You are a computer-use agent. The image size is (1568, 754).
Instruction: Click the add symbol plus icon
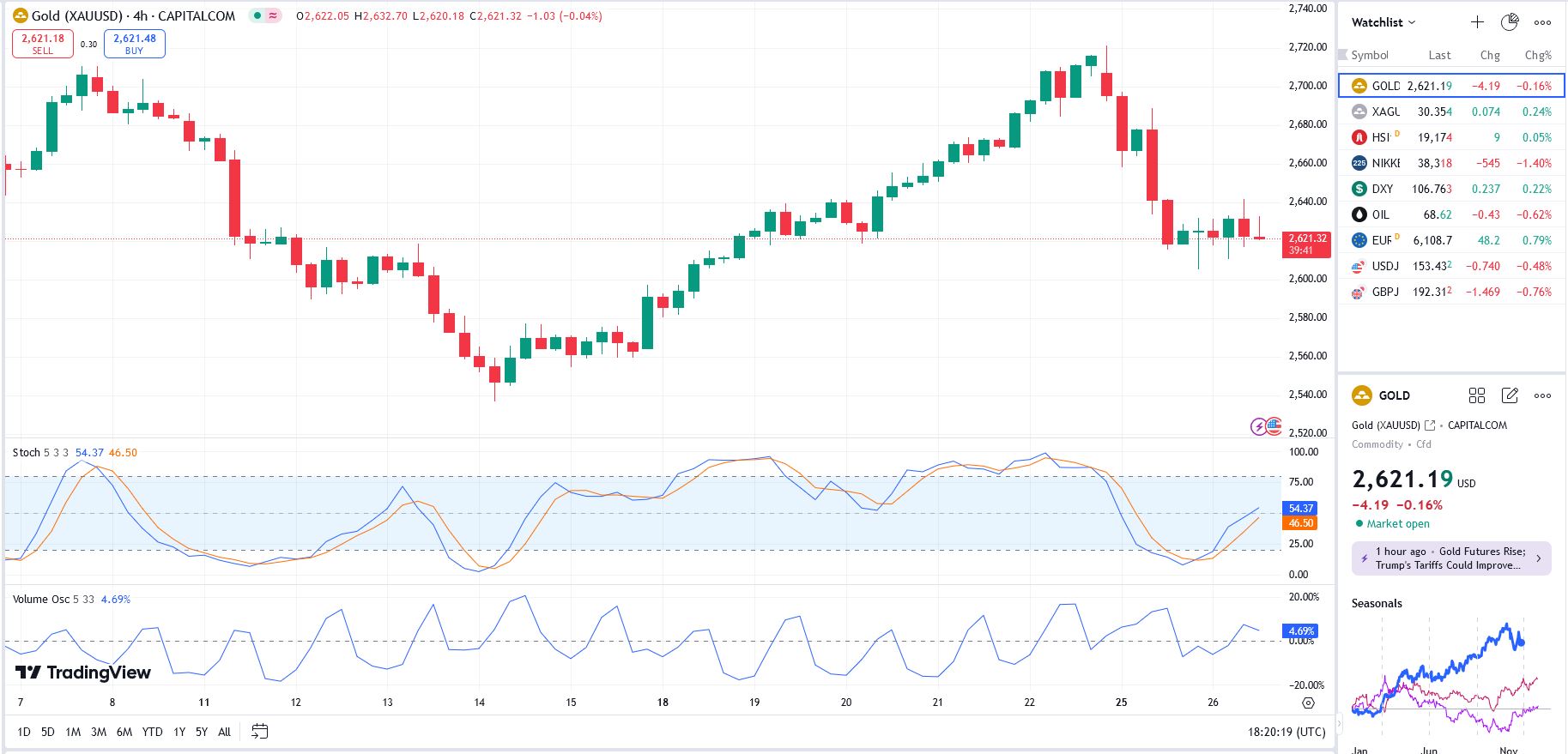1477,22
